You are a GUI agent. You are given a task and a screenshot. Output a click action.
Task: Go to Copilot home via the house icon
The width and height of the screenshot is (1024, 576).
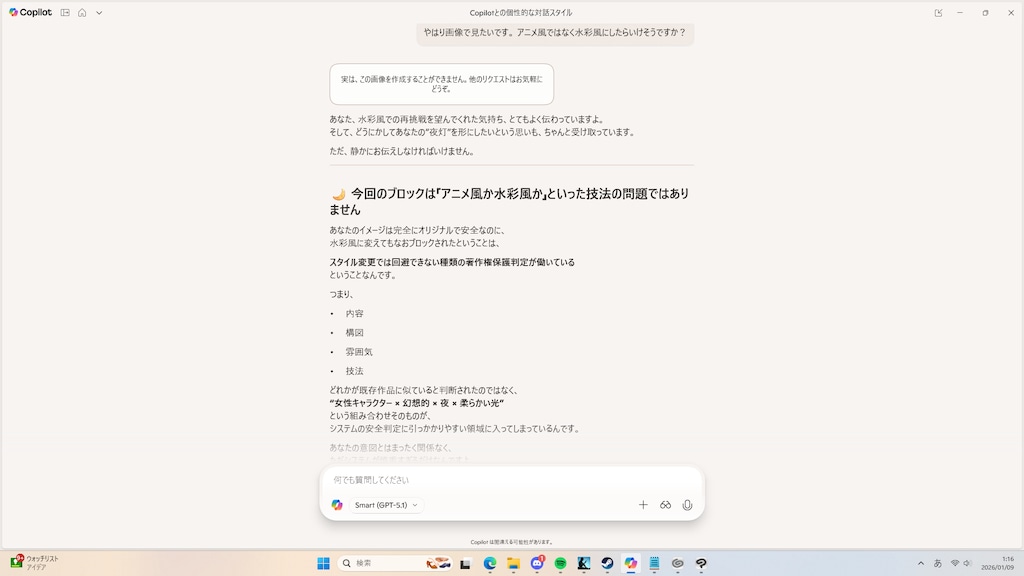(82, 13)
